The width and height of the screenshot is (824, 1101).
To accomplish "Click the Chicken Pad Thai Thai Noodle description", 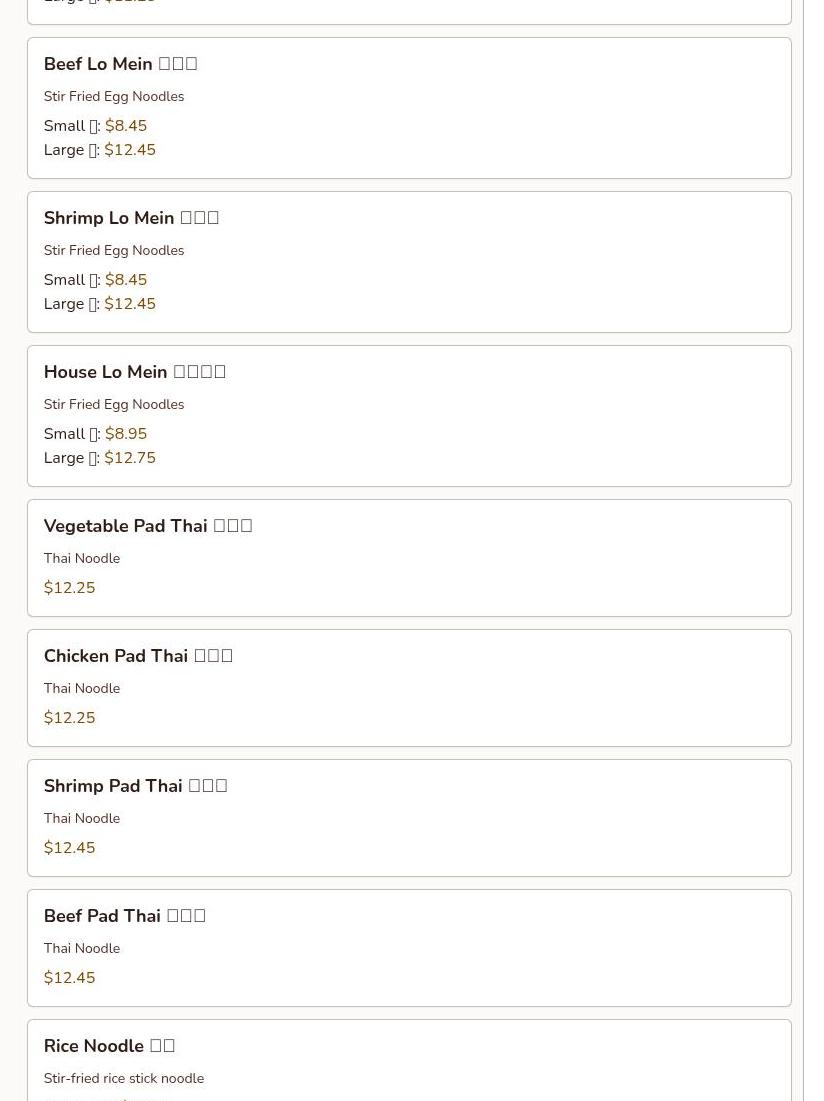I will click(x=82, y=688).
